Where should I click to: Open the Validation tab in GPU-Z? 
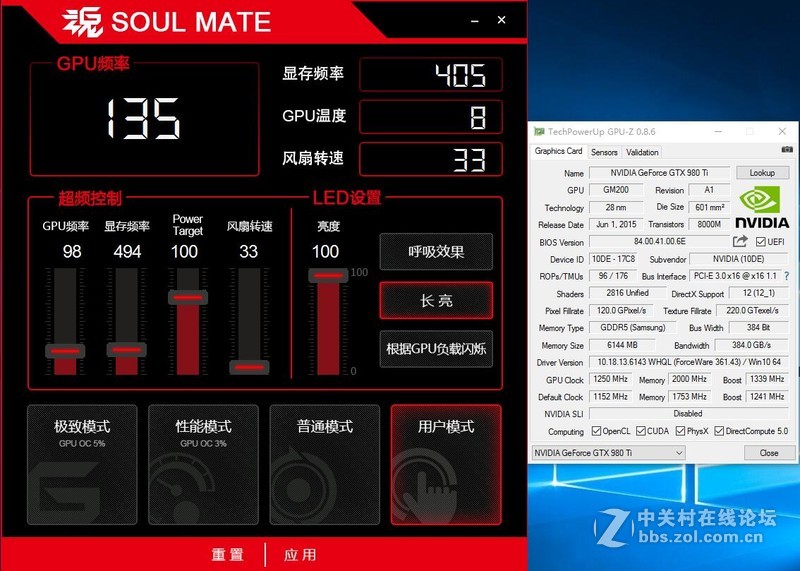pos(642,152)
